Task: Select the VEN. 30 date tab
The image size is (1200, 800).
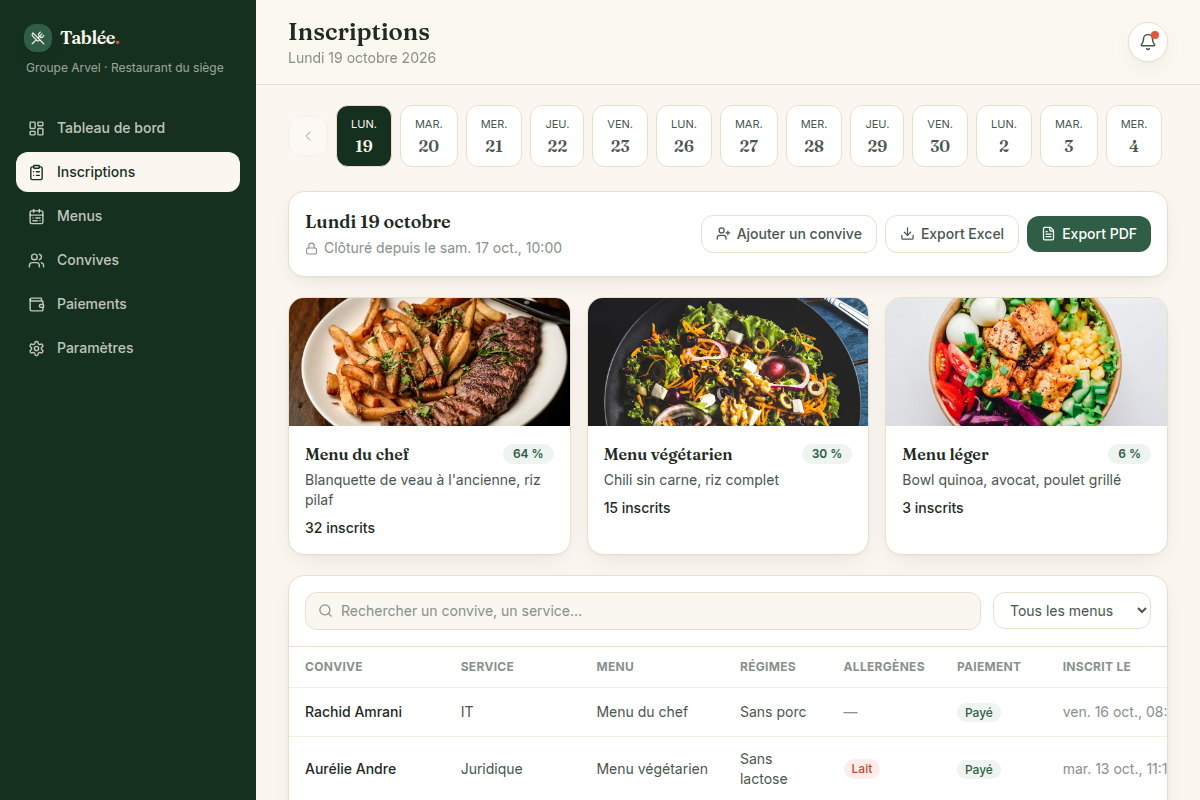Action: (940, 136)
